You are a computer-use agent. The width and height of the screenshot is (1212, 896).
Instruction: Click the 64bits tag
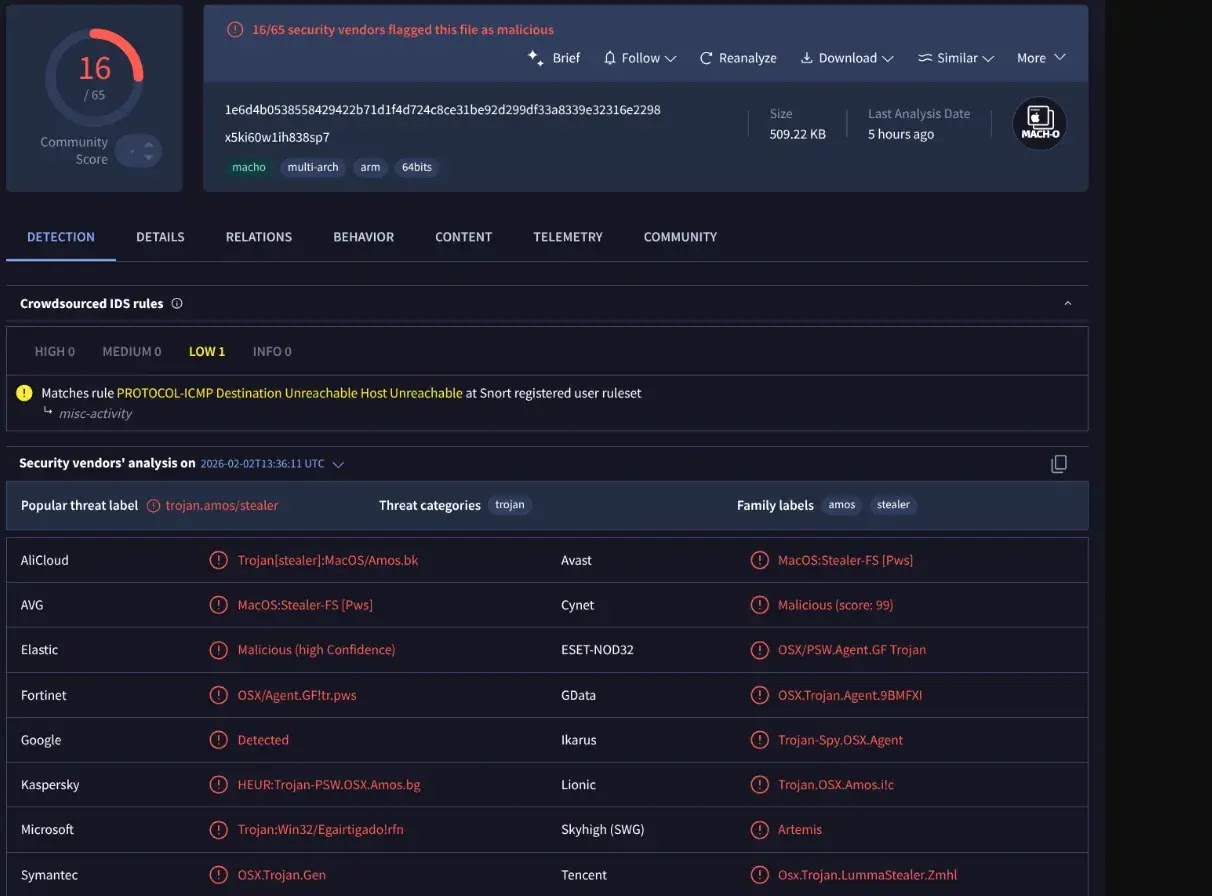click(417, 167)
